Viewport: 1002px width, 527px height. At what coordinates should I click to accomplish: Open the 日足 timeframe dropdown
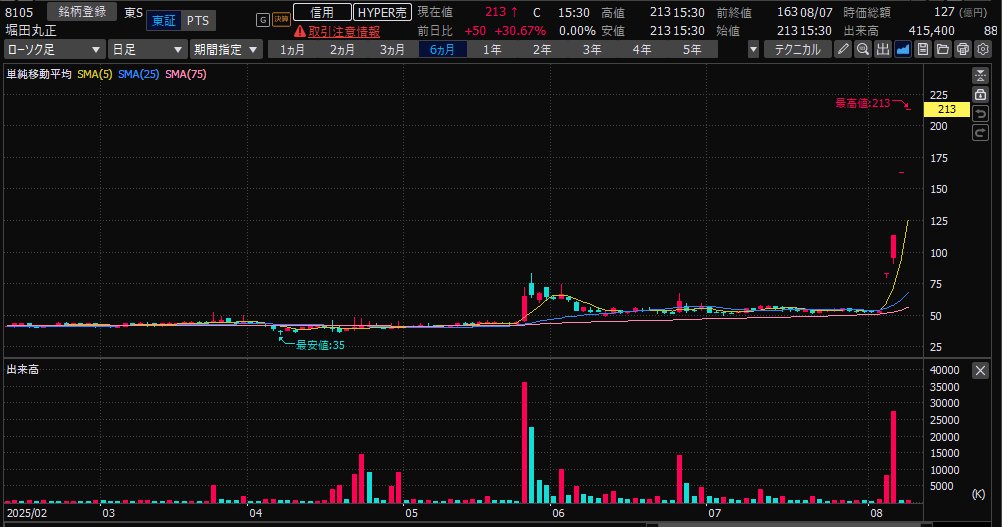tap(147, 49)
